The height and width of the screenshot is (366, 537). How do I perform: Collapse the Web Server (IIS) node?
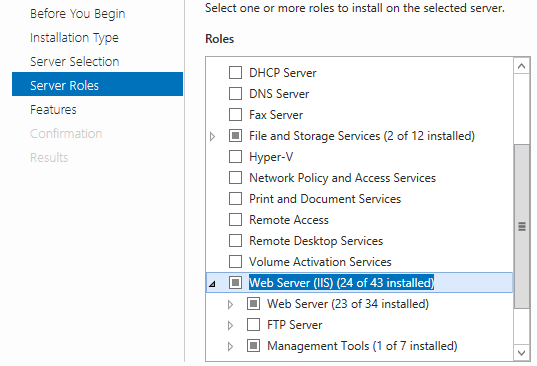[212, 284]
